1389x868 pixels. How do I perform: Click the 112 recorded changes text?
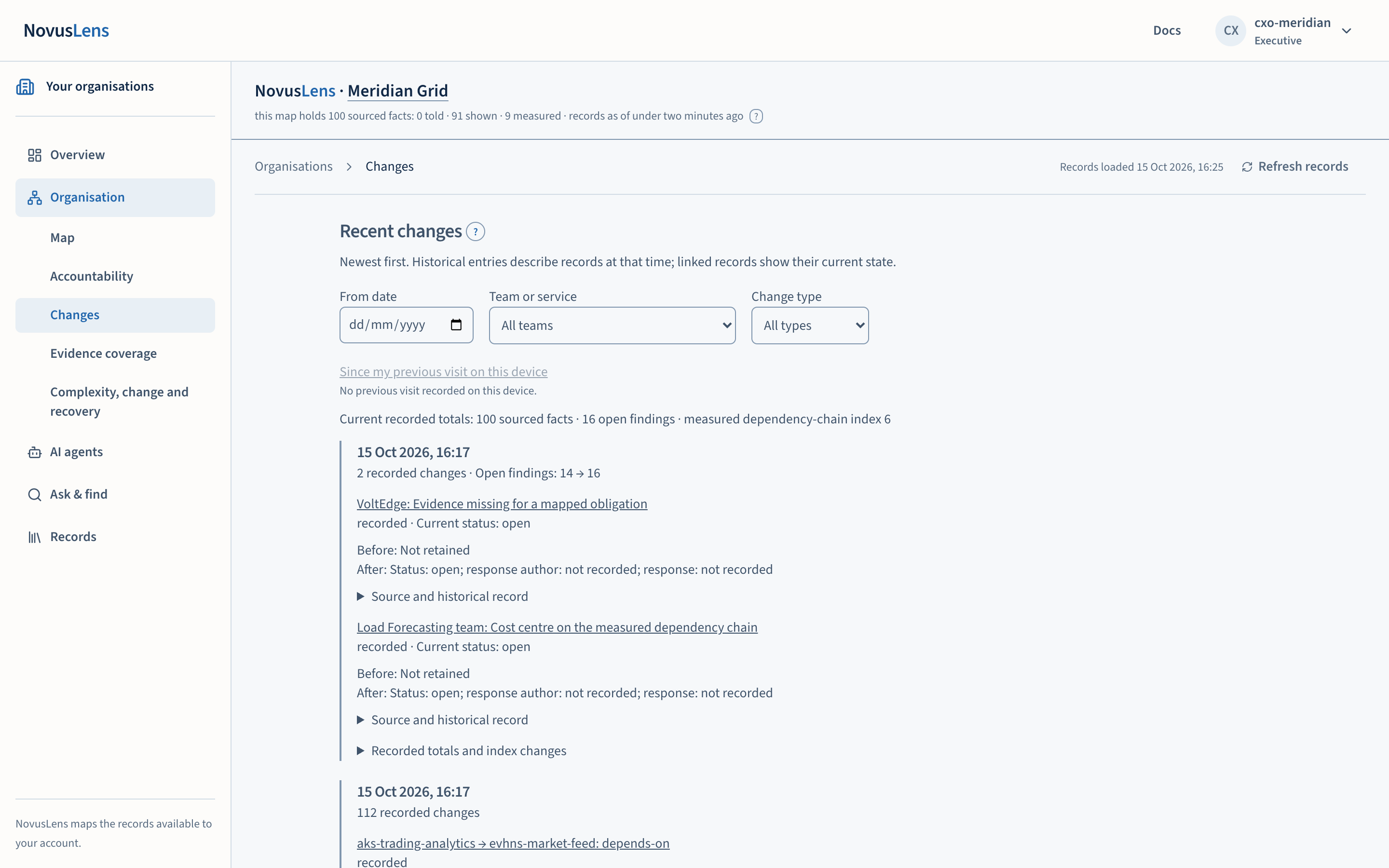point(418,813)
